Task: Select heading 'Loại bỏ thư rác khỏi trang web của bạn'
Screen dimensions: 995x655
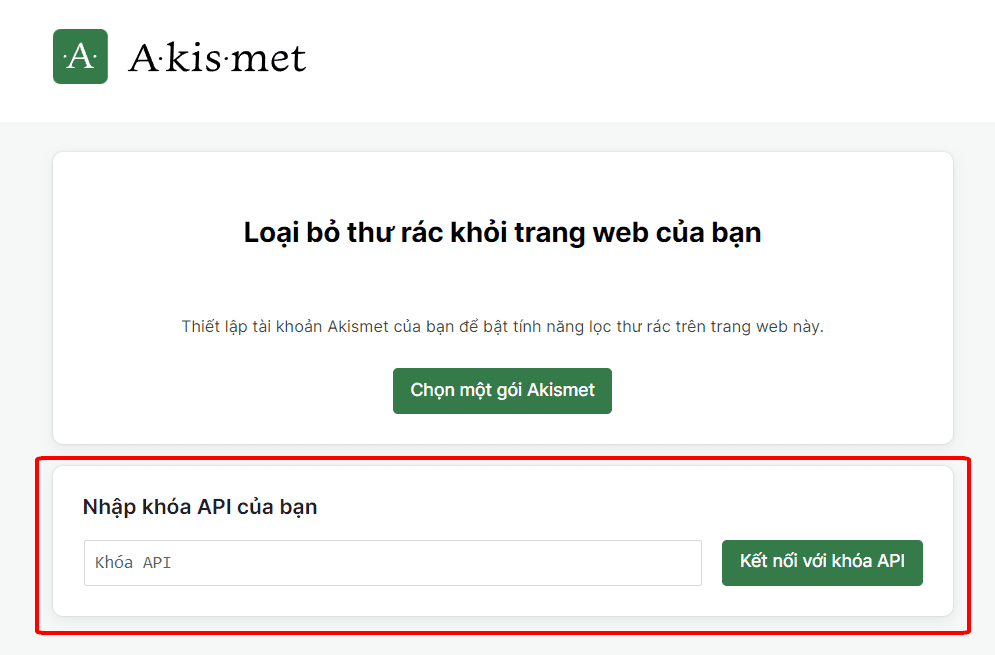Action: pyautogui.click(x=502, y=233)
